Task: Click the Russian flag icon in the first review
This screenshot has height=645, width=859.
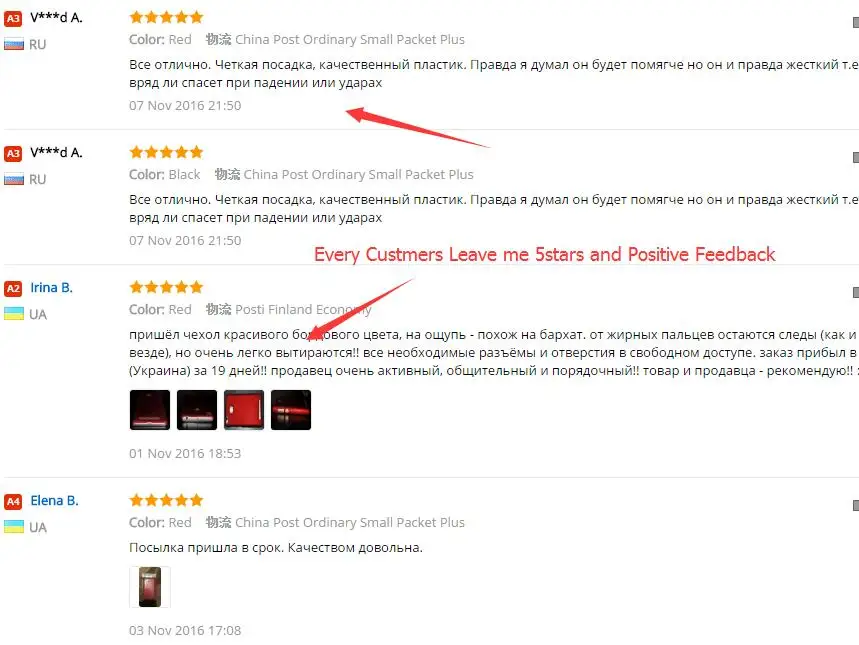Action: click(14, 44)
